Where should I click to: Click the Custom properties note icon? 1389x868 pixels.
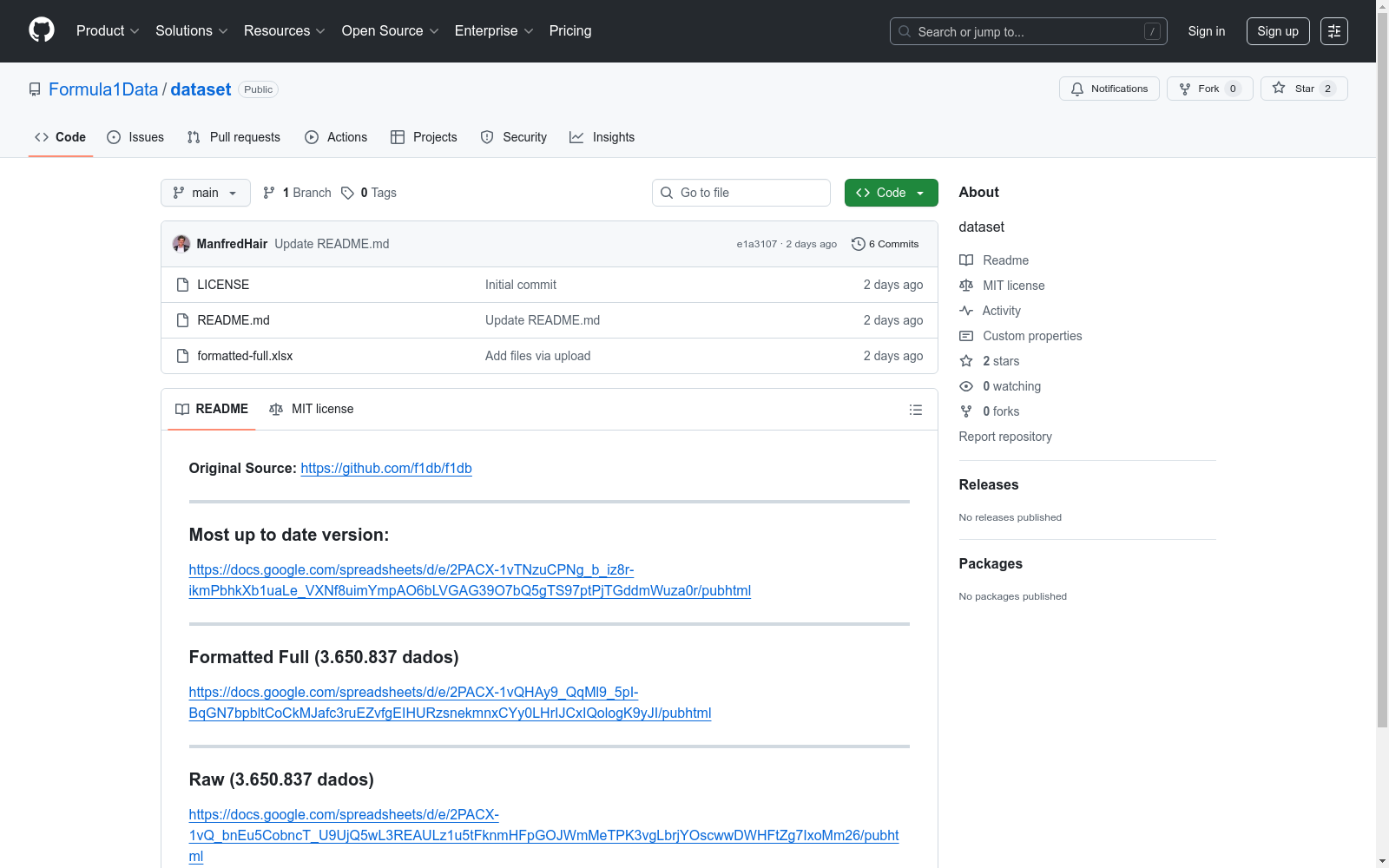click(966, 336)
